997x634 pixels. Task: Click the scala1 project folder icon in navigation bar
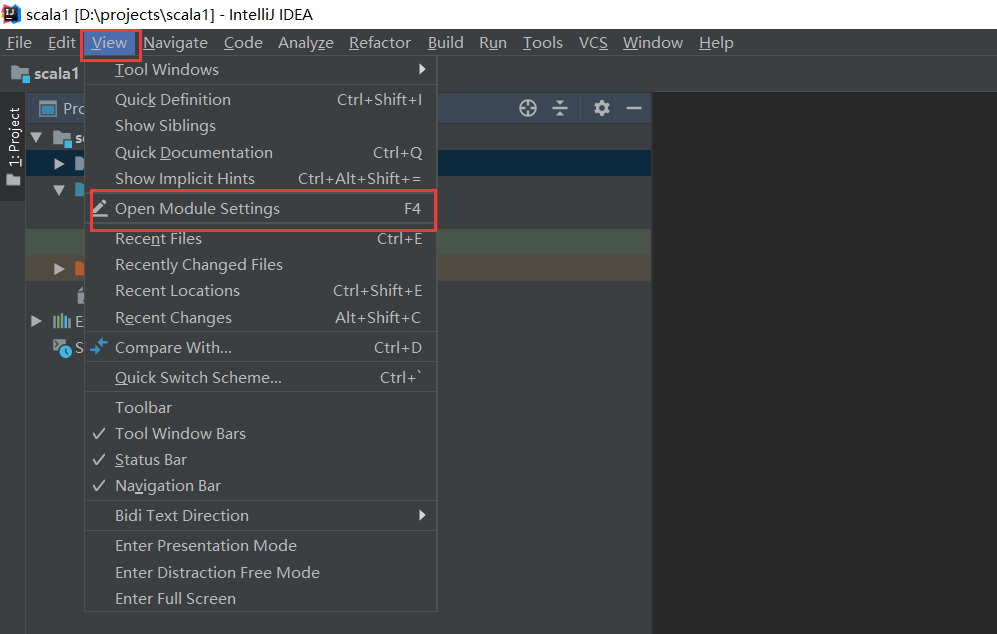(x=20, y=74)
